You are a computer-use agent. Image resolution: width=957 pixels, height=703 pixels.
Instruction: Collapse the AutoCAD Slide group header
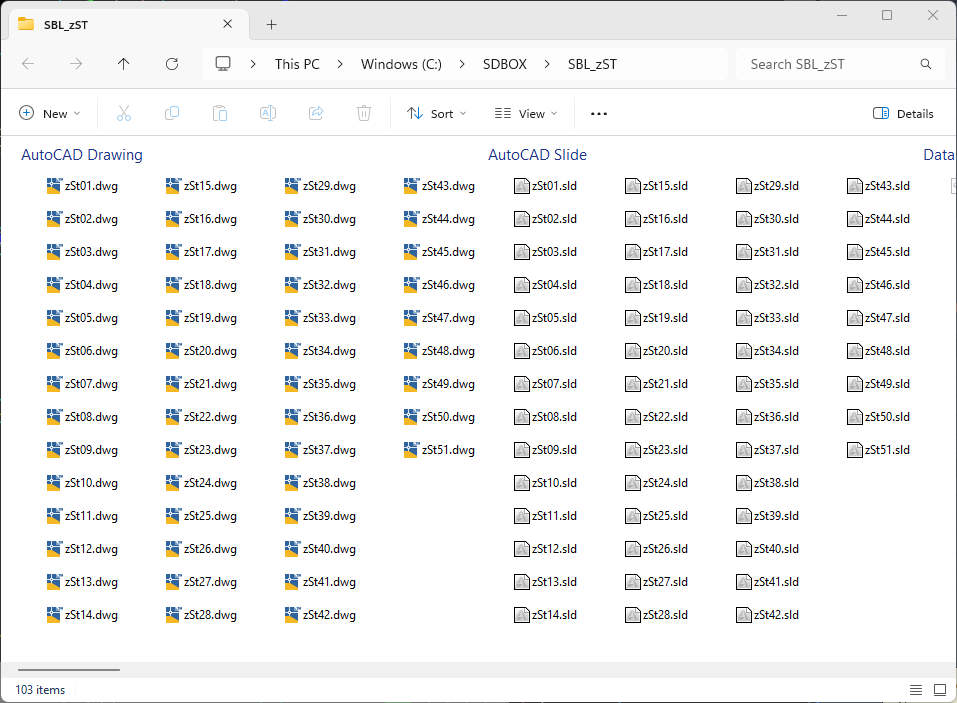pyautogui.click(x=537, y=154)
